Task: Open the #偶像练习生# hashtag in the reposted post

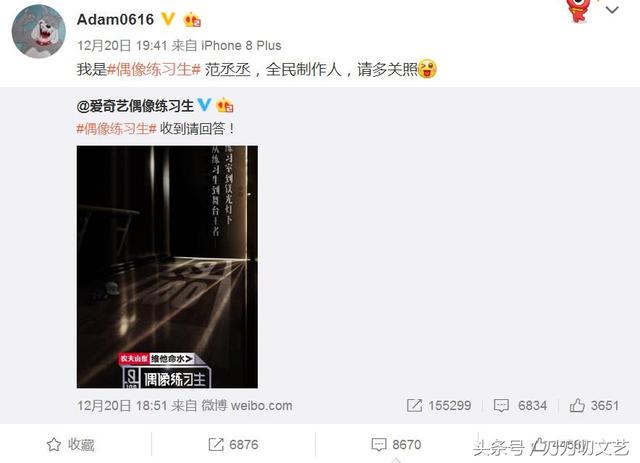Action: coord(116,129)
